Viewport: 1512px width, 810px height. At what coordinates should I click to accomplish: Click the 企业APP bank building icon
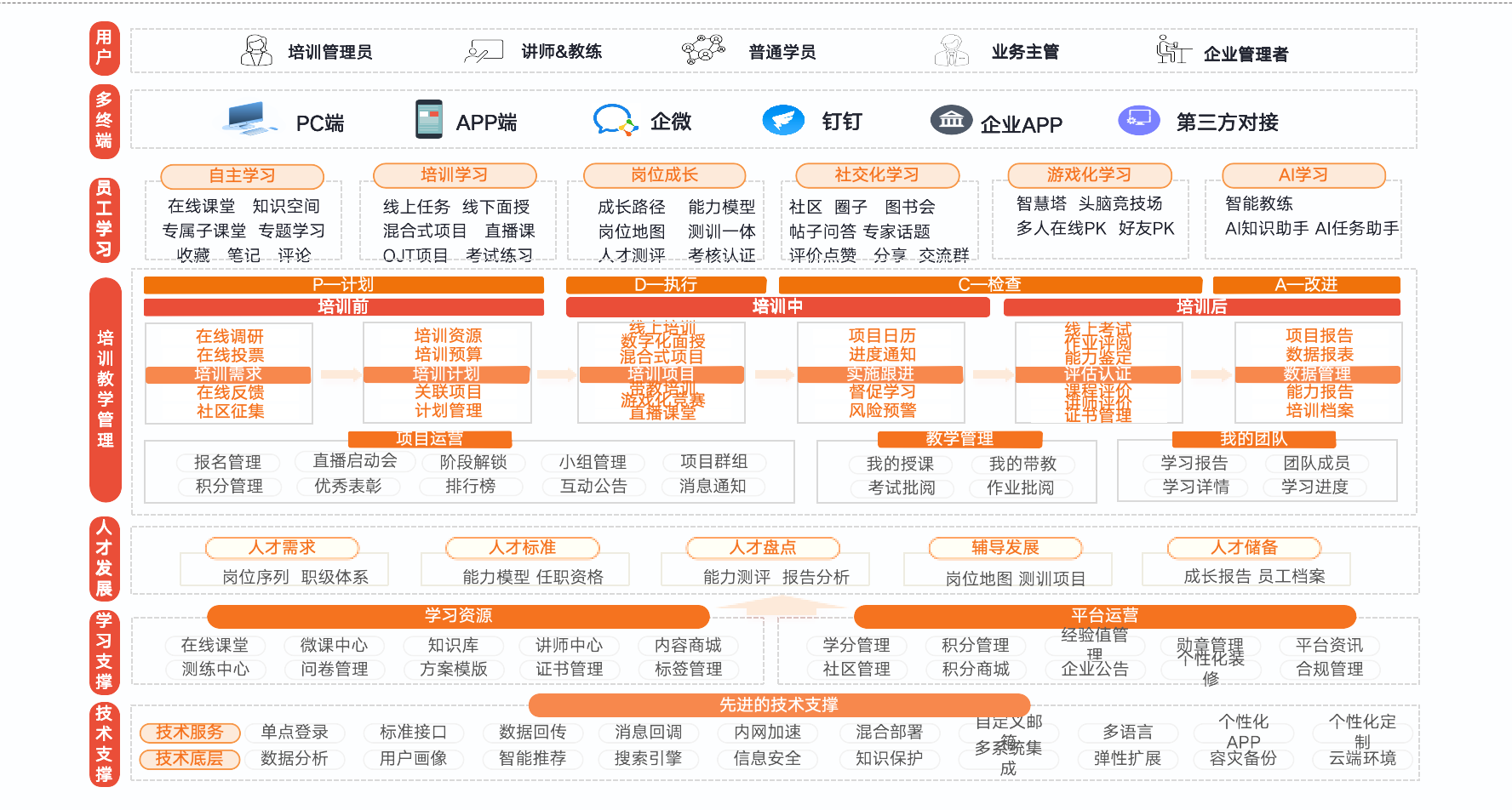click(951, 121)
